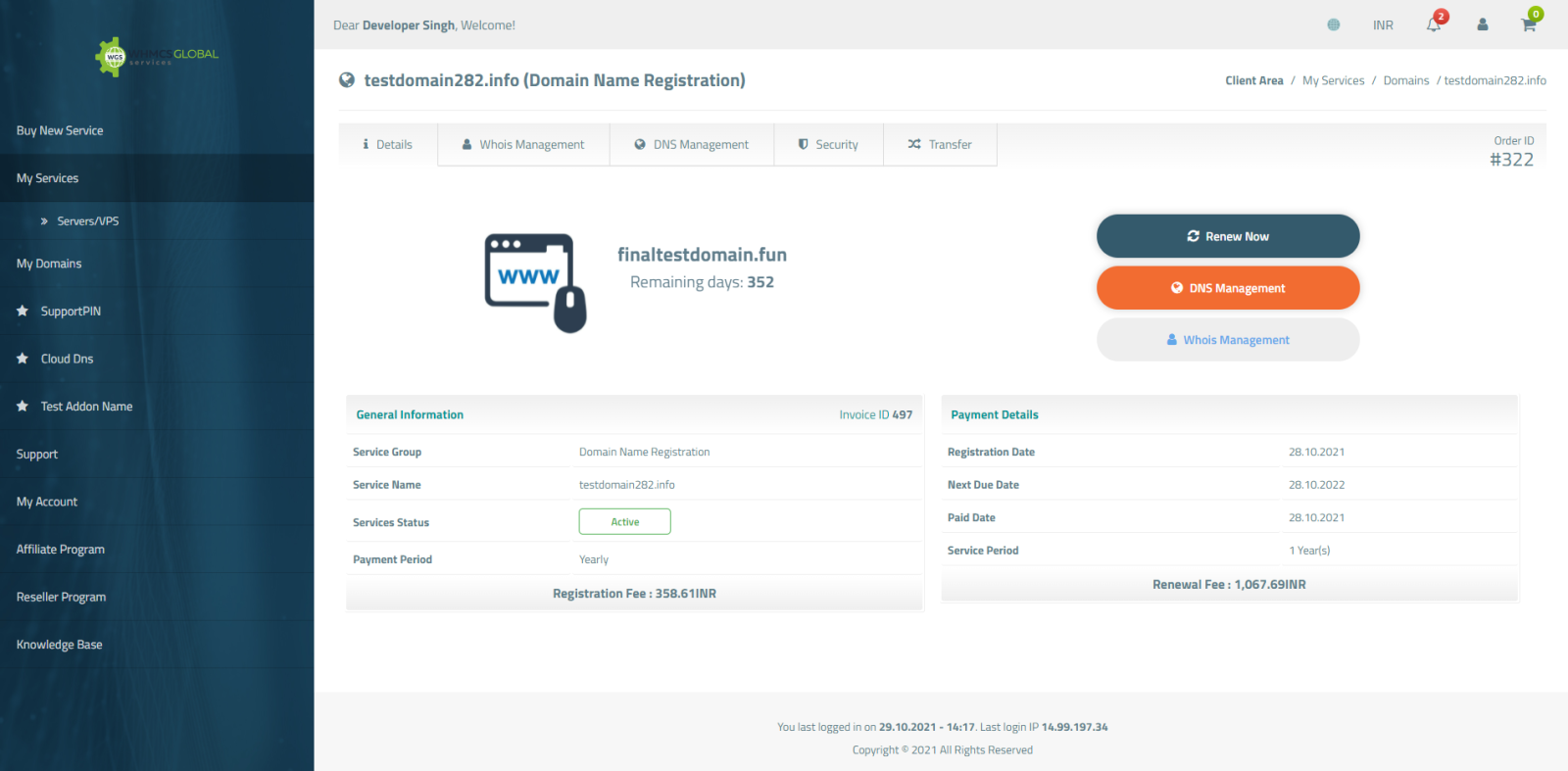This screenshot has height=771, width=1568.
Task: Open Support in sidebar
Action: (x=157, y=454)
